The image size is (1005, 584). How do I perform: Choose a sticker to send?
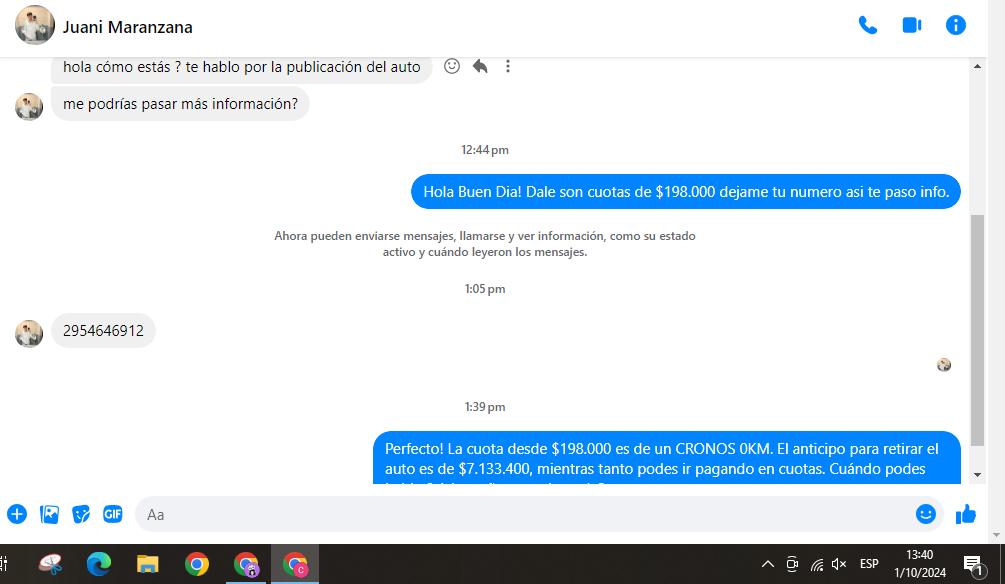pyautogui.click(x=81, y=514)
